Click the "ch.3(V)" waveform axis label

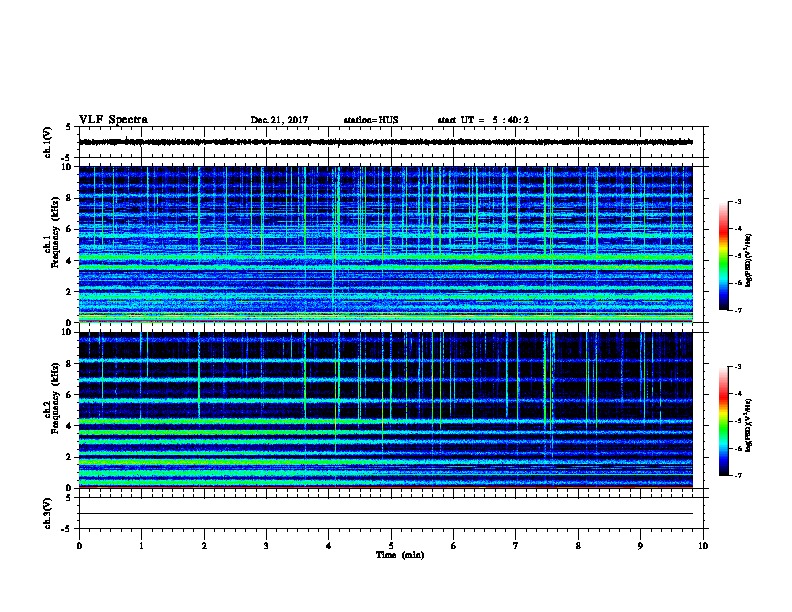pyautogui.click(x=47, y=513)
